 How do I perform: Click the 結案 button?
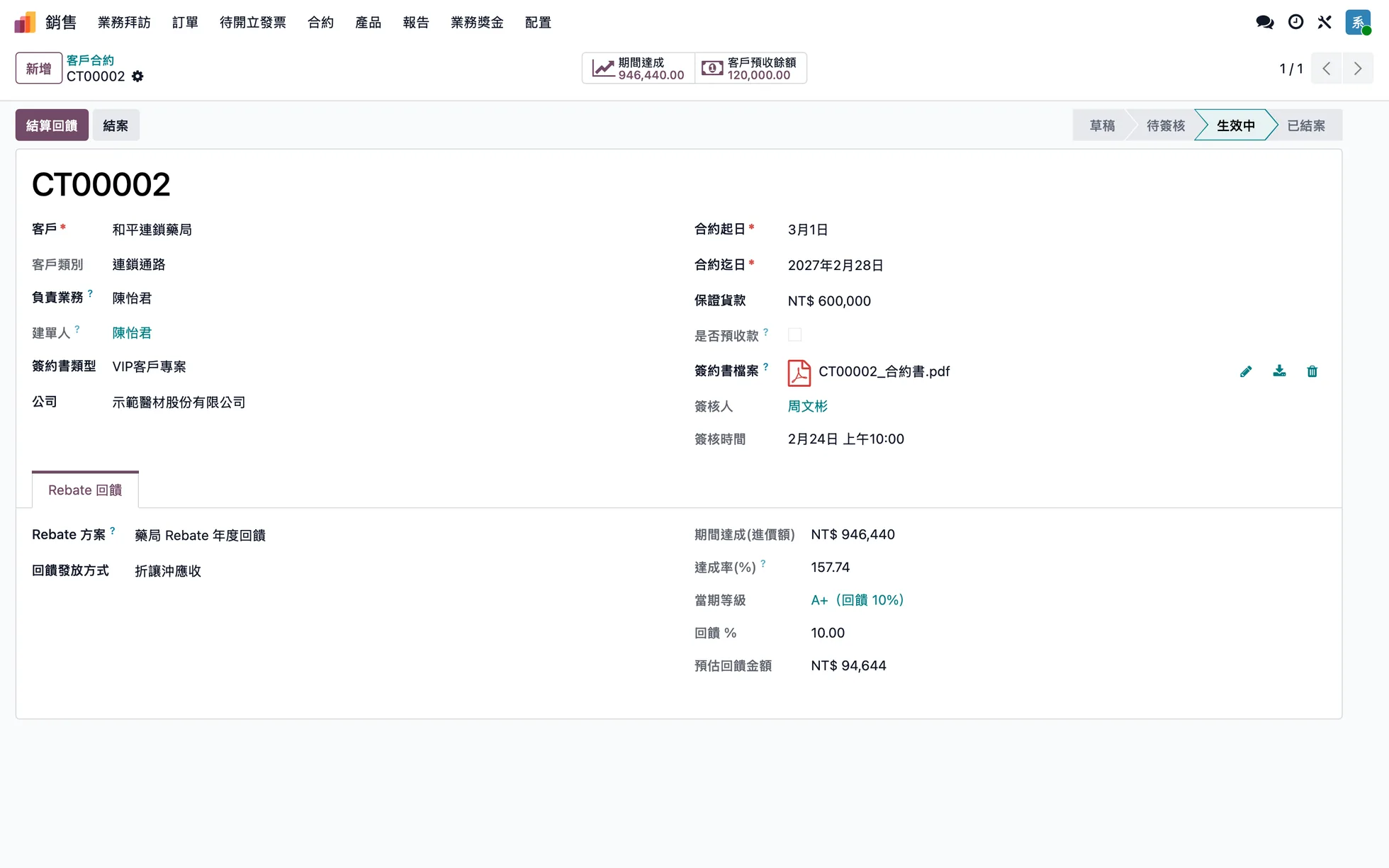point(116,125)
